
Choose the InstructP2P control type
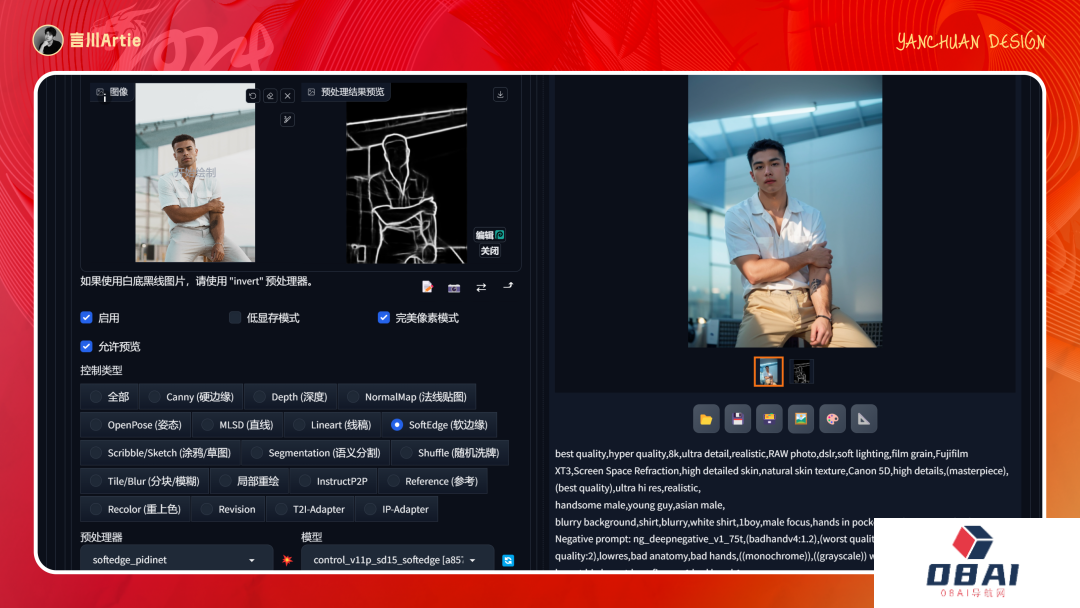(x=333, y=481)
